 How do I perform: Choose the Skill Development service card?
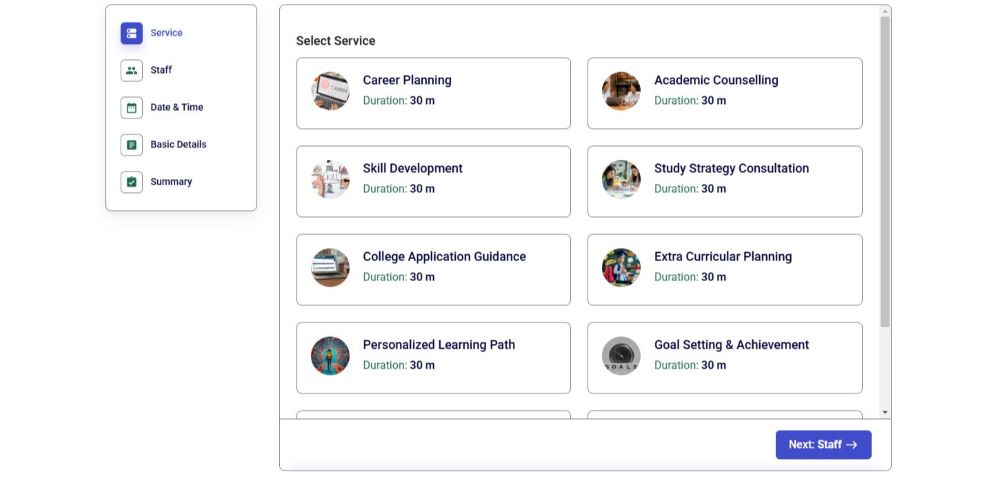click(433, 181)
